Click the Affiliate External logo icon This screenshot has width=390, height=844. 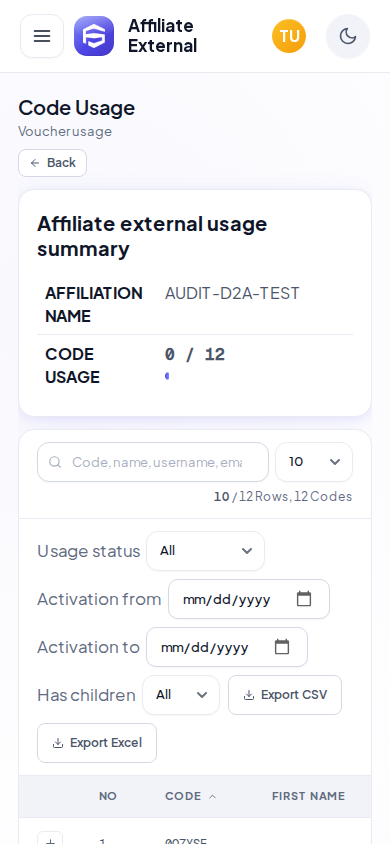pos(94,36)
